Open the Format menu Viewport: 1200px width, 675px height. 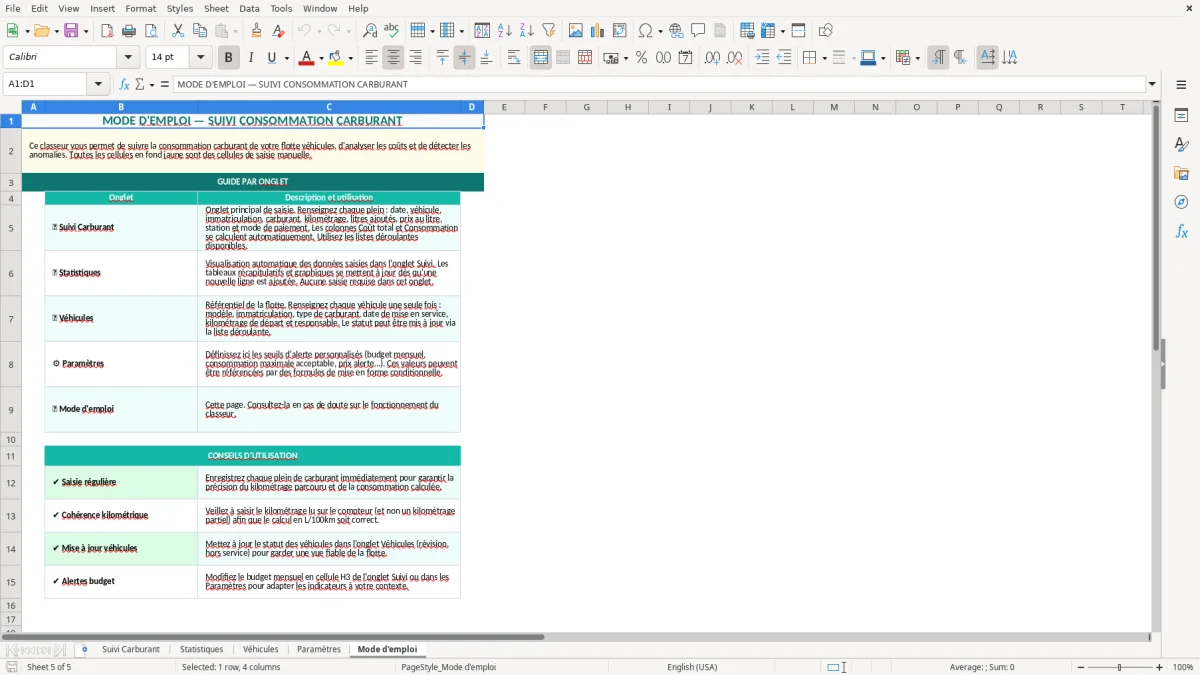point(141,8)
